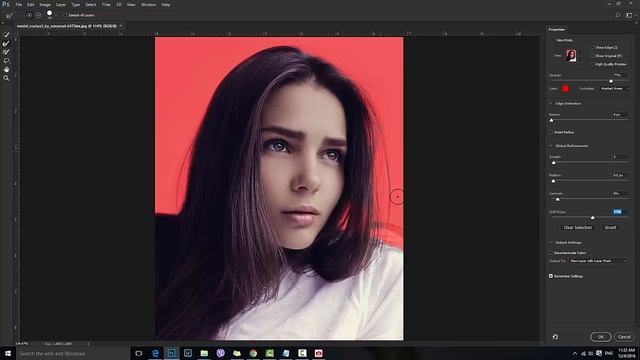
Task: Open the File menu
Action: click(x=19, y=4)
